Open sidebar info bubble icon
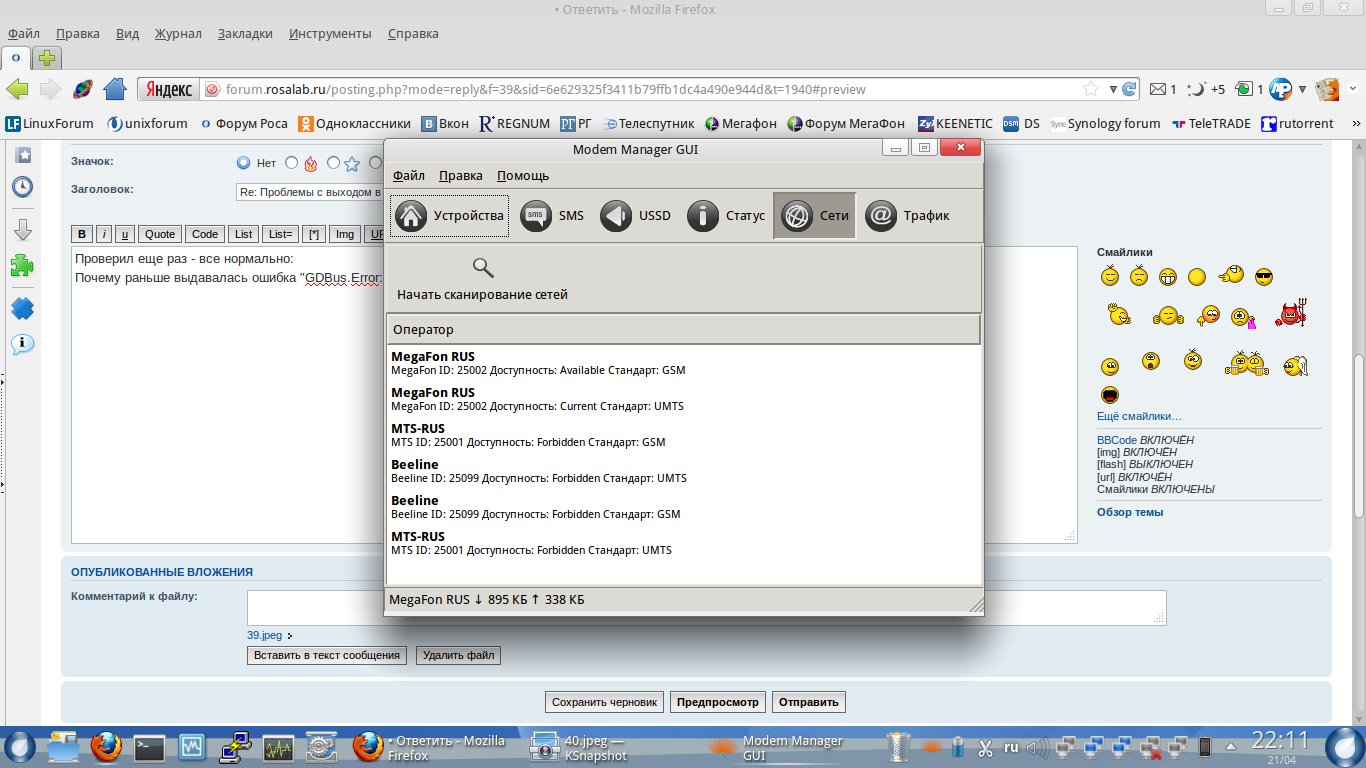The height and width of the screenshot is (768, 1366). (22, 344)
